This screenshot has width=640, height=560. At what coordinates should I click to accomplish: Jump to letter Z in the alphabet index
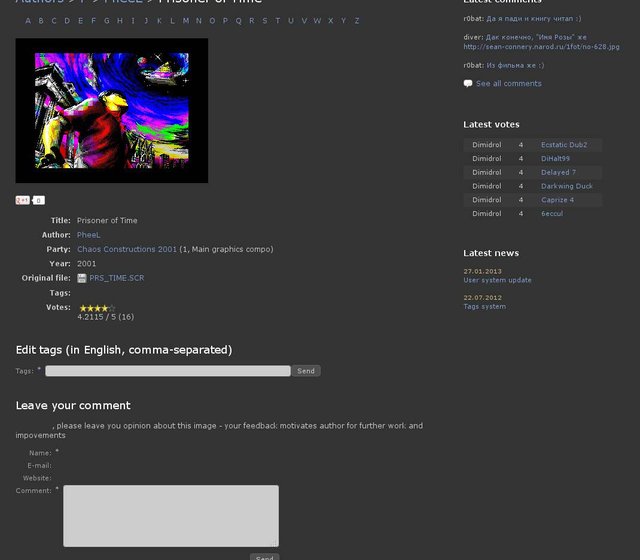[x=357, y=20]
